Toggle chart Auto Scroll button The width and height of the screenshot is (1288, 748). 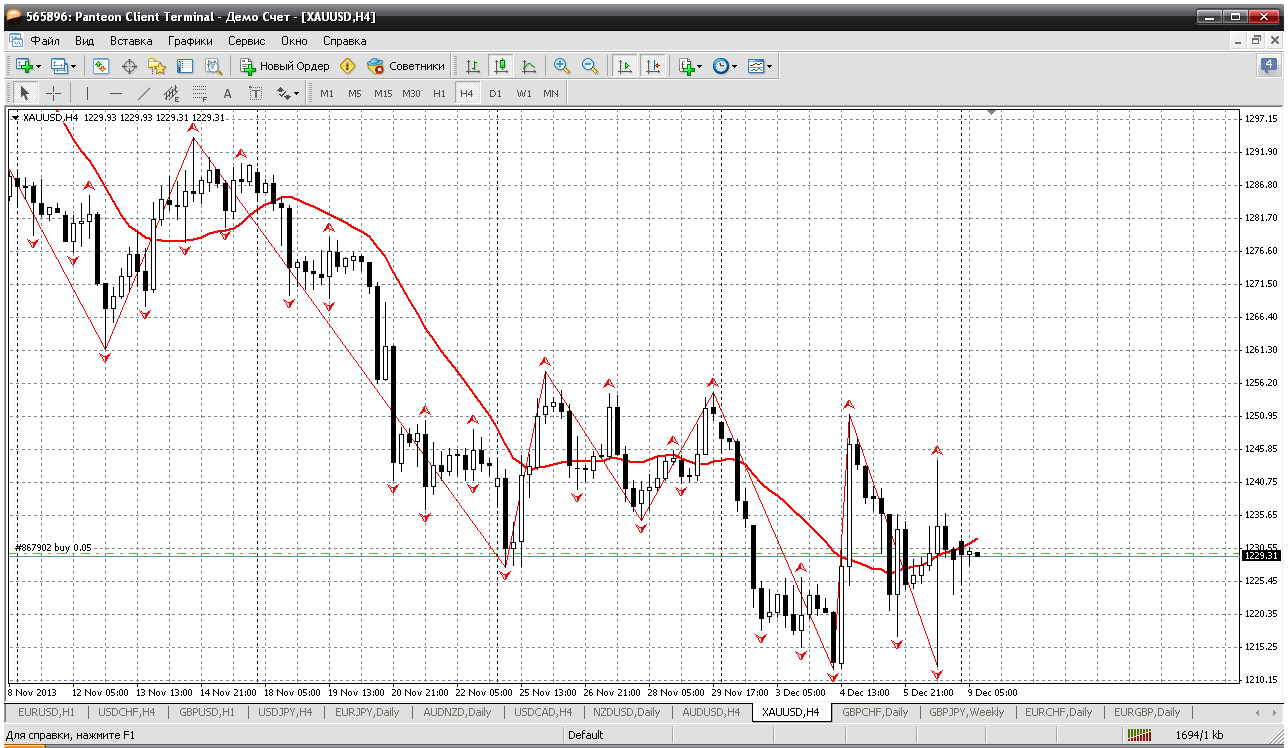(x=625, y=66)
